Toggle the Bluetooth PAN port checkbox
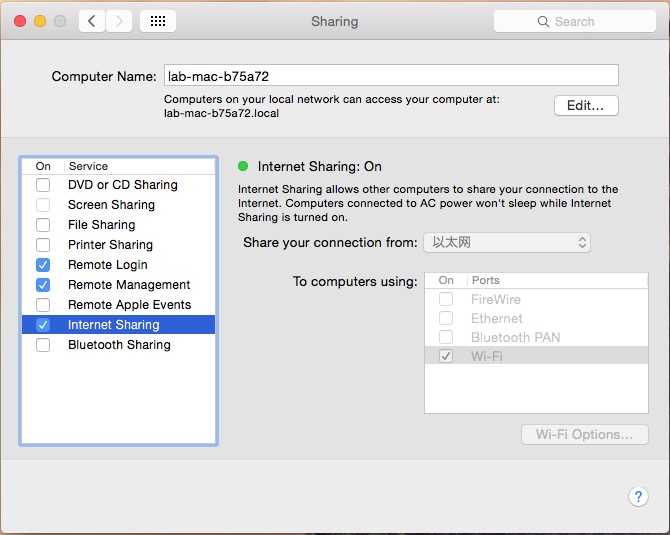 click(446, 337)
